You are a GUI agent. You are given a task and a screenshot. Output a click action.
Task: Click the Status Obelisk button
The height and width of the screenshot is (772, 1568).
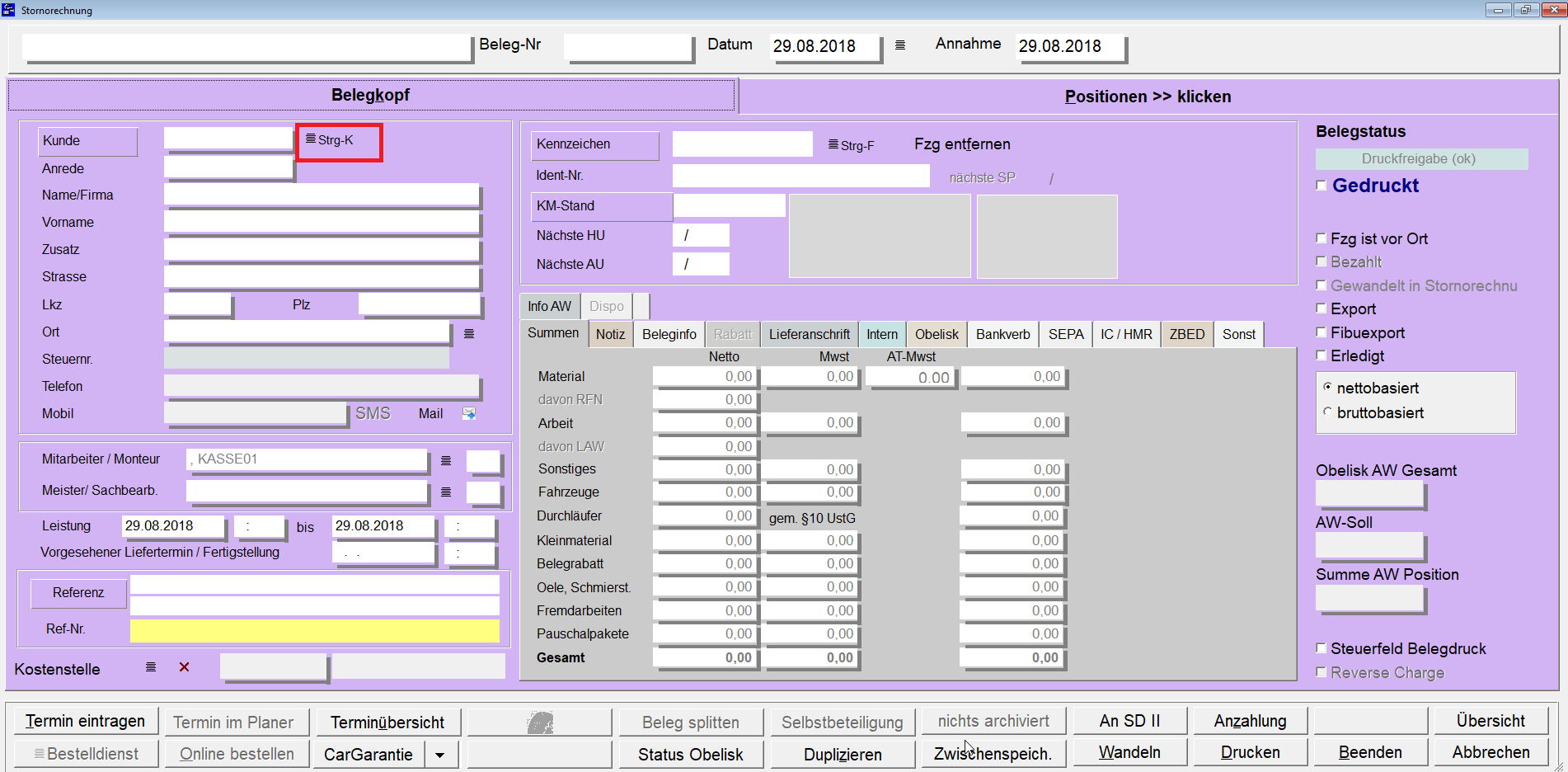691,755
